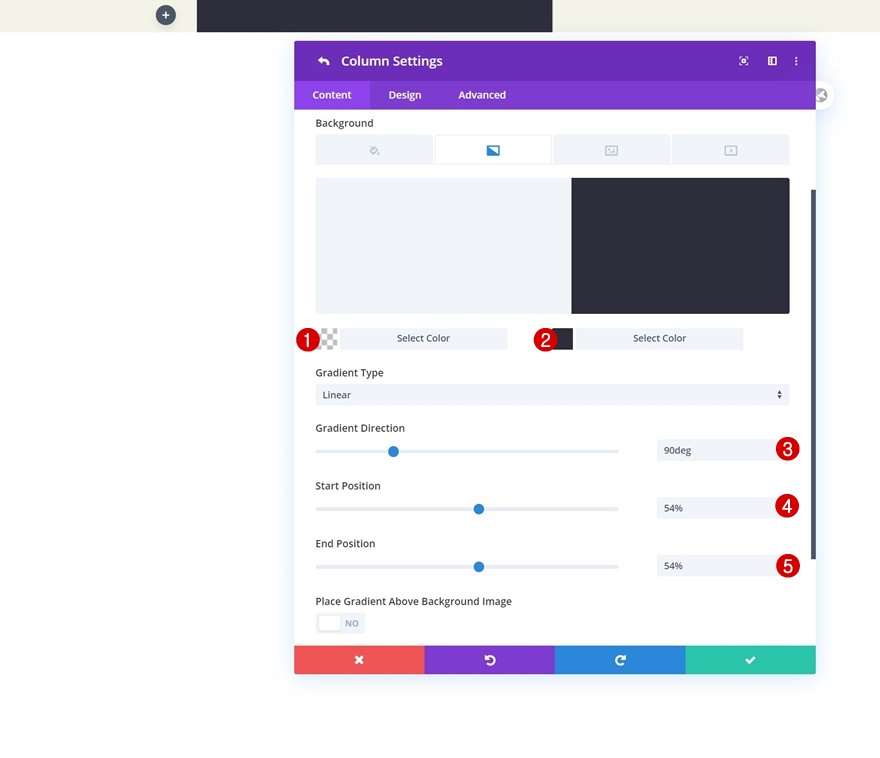This screenshot has height=758, width=880.
Task: Switch to the Design tab
Action: tap(405, 95)
